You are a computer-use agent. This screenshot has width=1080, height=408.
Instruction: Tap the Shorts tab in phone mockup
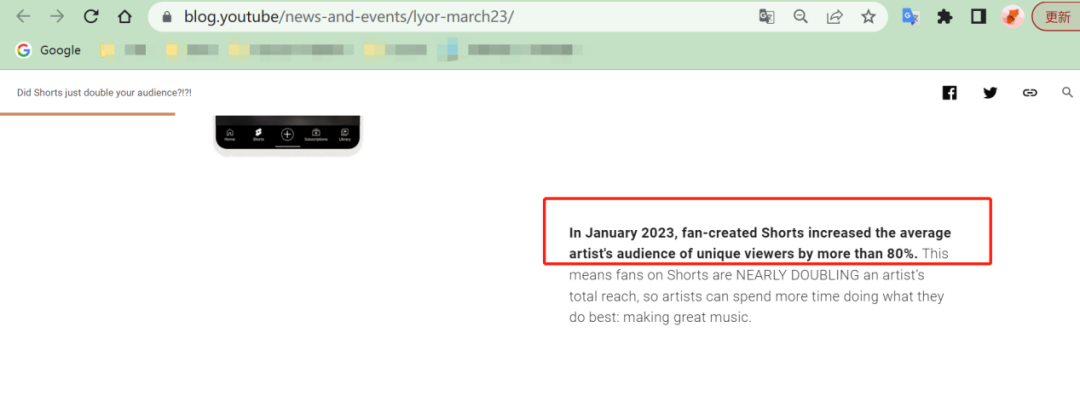[x=258, y=134]
